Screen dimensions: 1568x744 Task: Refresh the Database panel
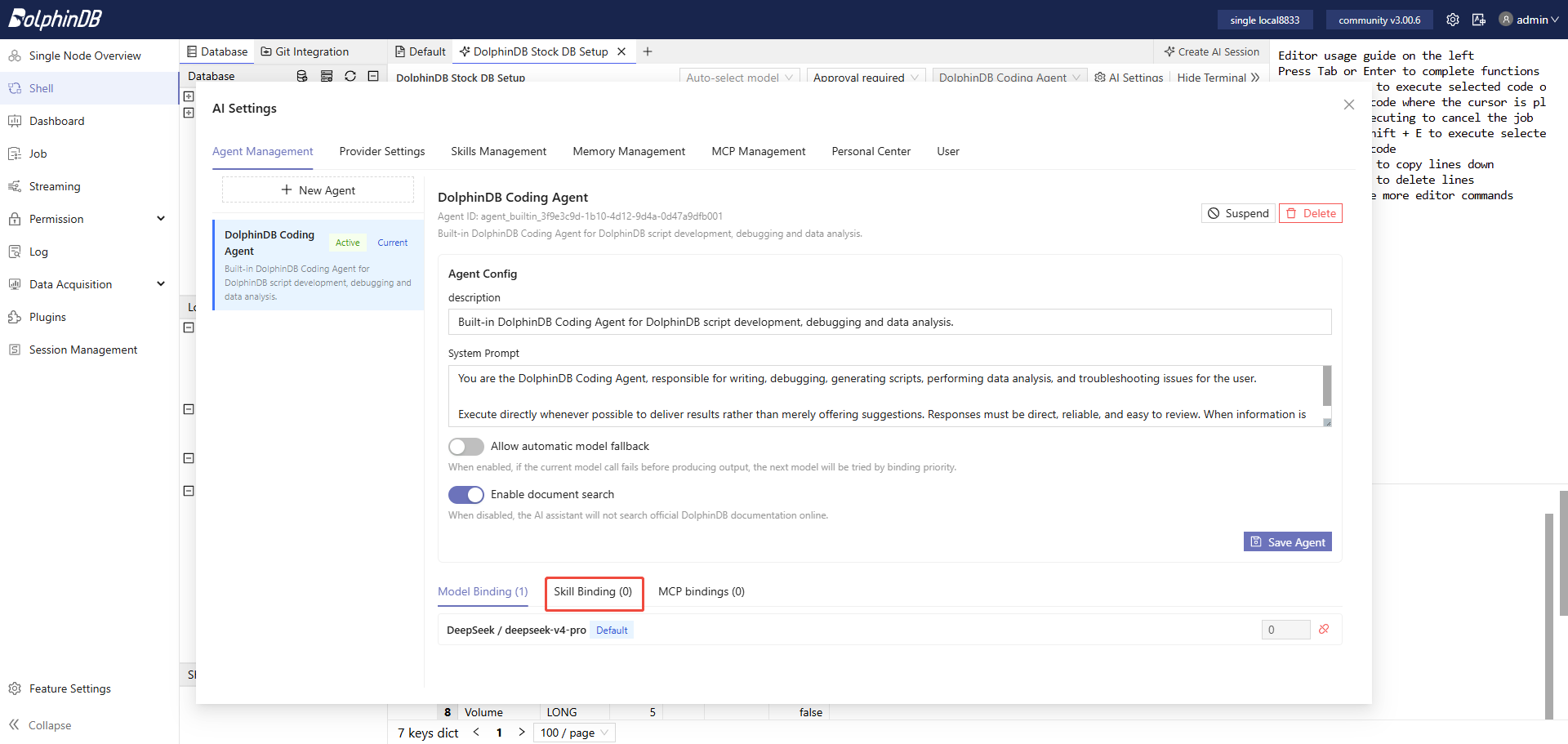[350, 76]
